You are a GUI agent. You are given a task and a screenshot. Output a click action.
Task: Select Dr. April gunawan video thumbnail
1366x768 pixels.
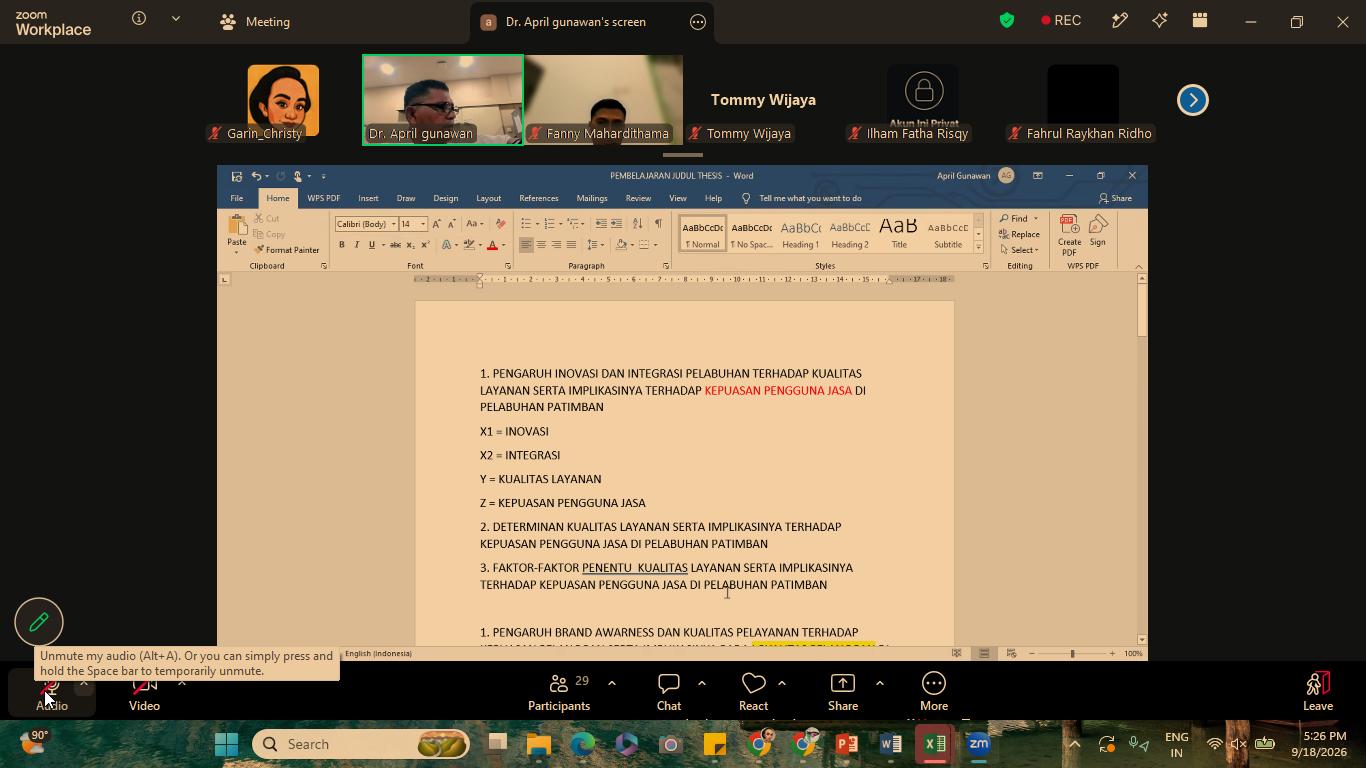(x=442, y=100)
